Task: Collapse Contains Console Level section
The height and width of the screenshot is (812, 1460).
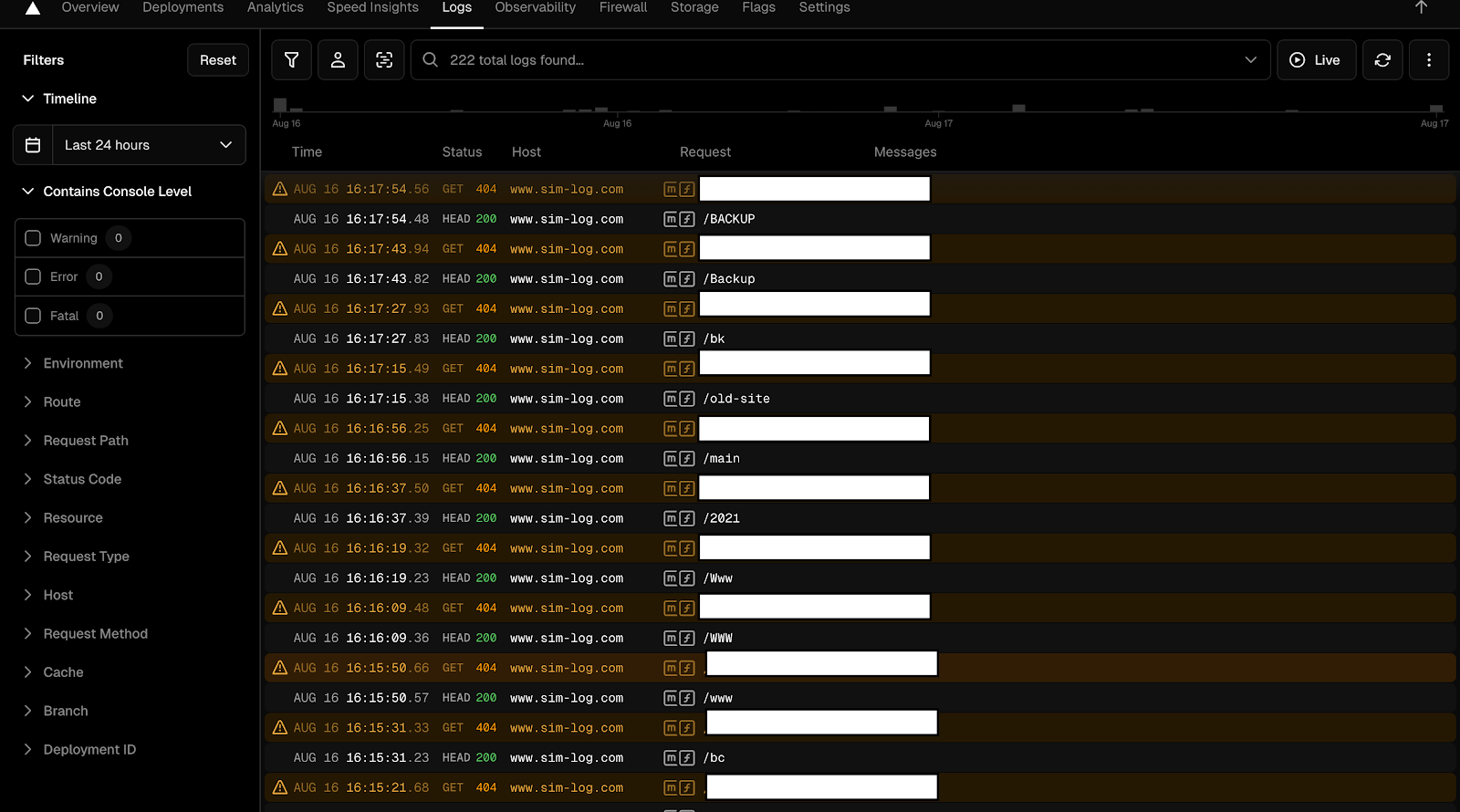Action: (107, 192)
